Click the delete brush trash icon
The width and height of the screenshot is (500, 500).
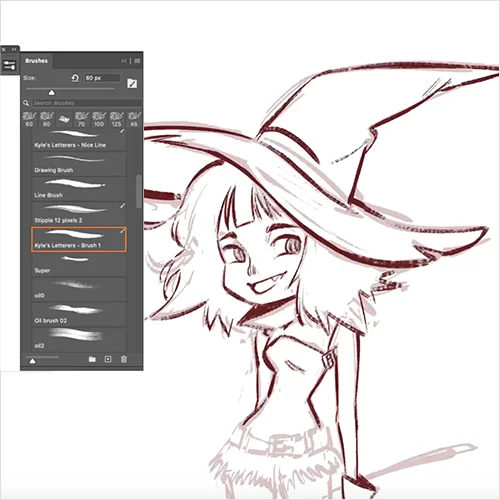click(x=124, y=359)
